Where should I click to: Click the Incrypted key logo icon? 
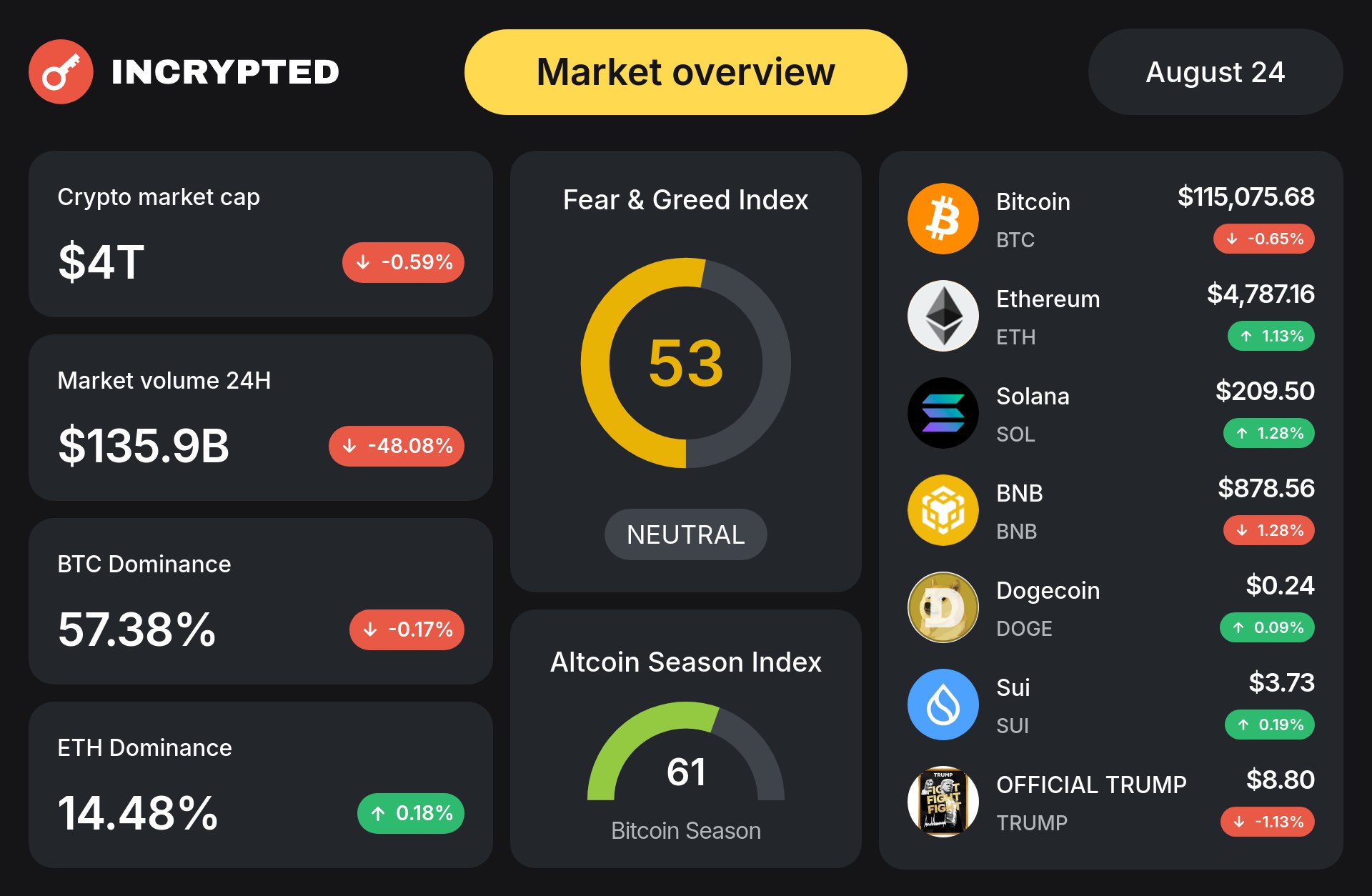point(61,71)
